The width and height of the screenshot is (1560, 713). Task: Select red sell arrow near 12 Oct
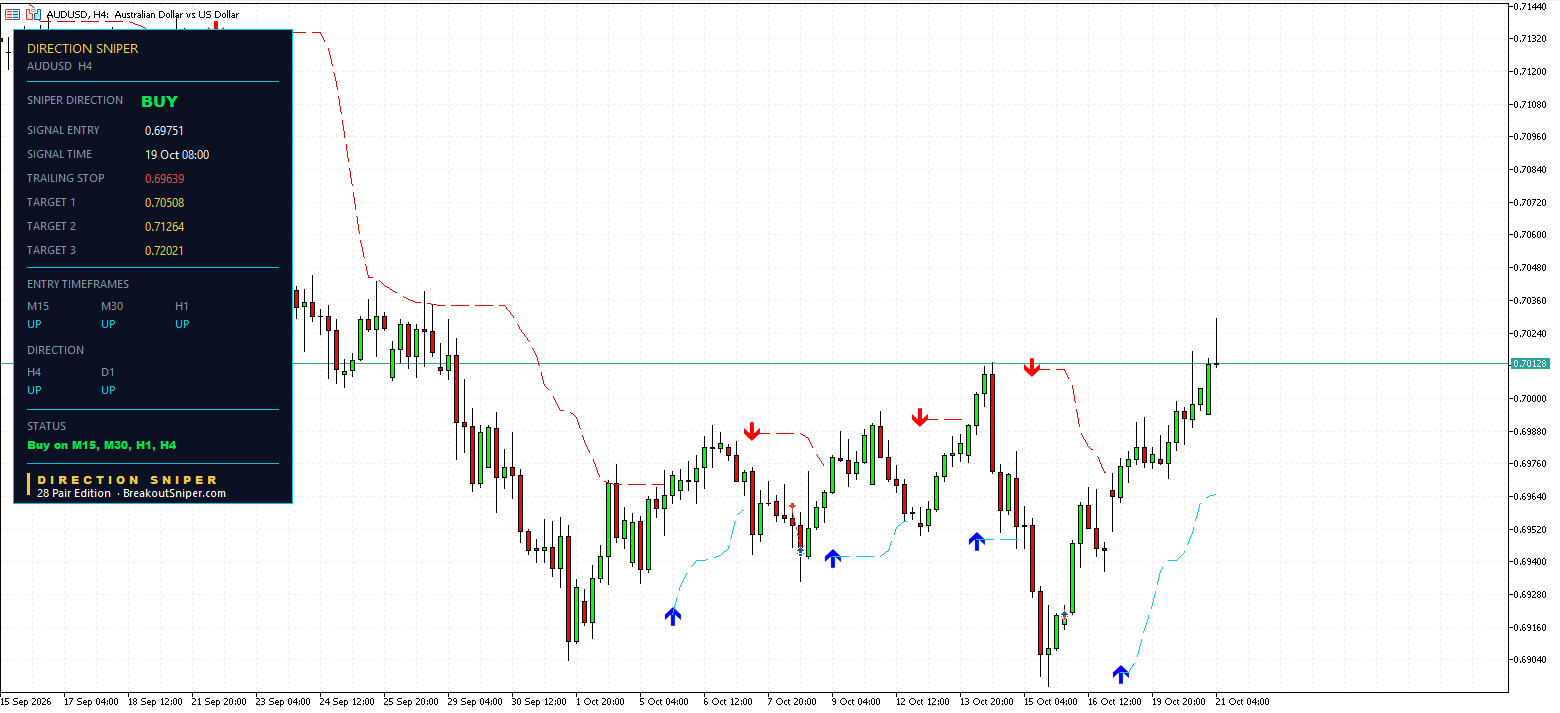click(x=920, y=417)
